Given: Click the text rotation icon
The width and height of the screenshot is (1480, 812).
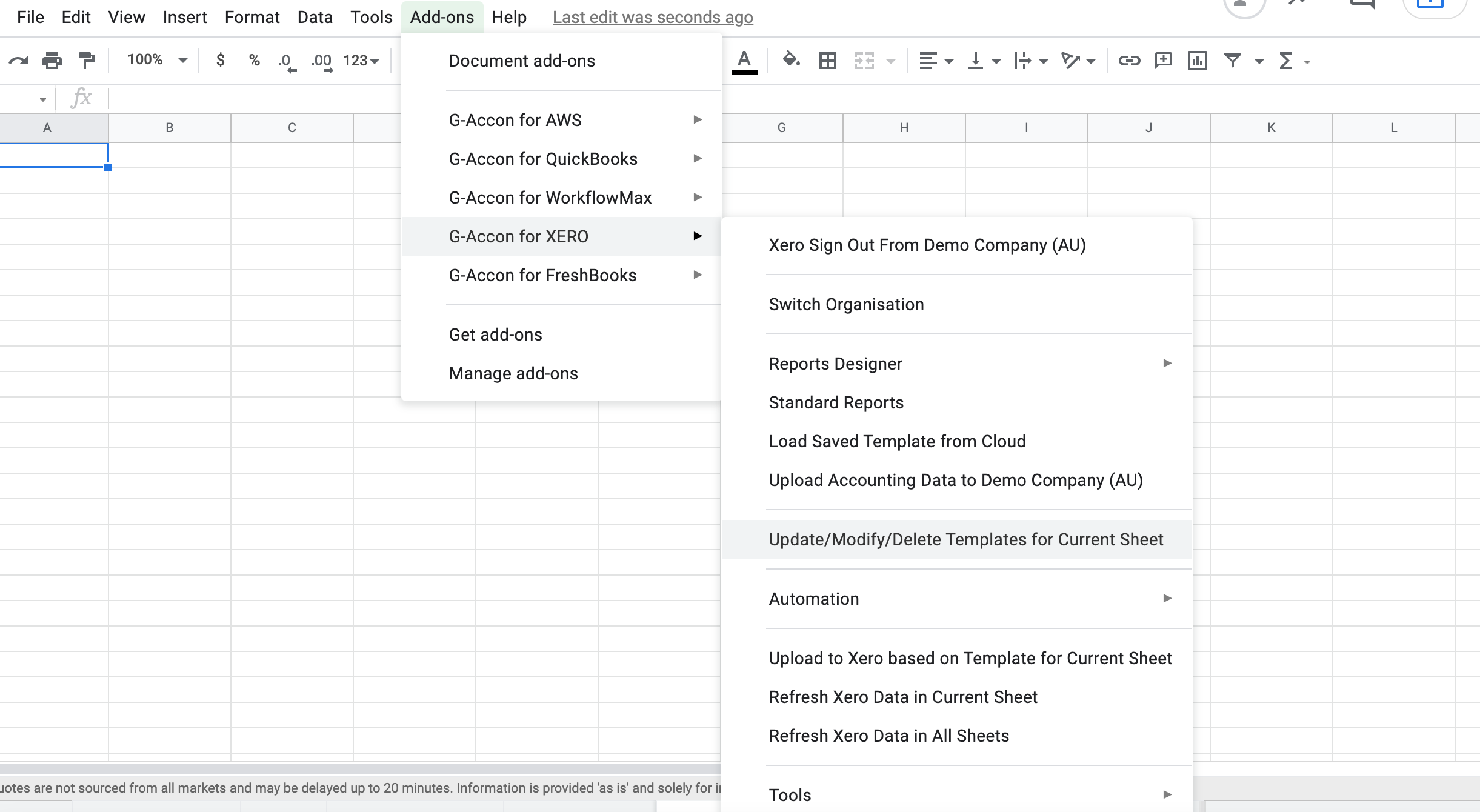Looking at the screenshot, I should [x=1071, y=61].
